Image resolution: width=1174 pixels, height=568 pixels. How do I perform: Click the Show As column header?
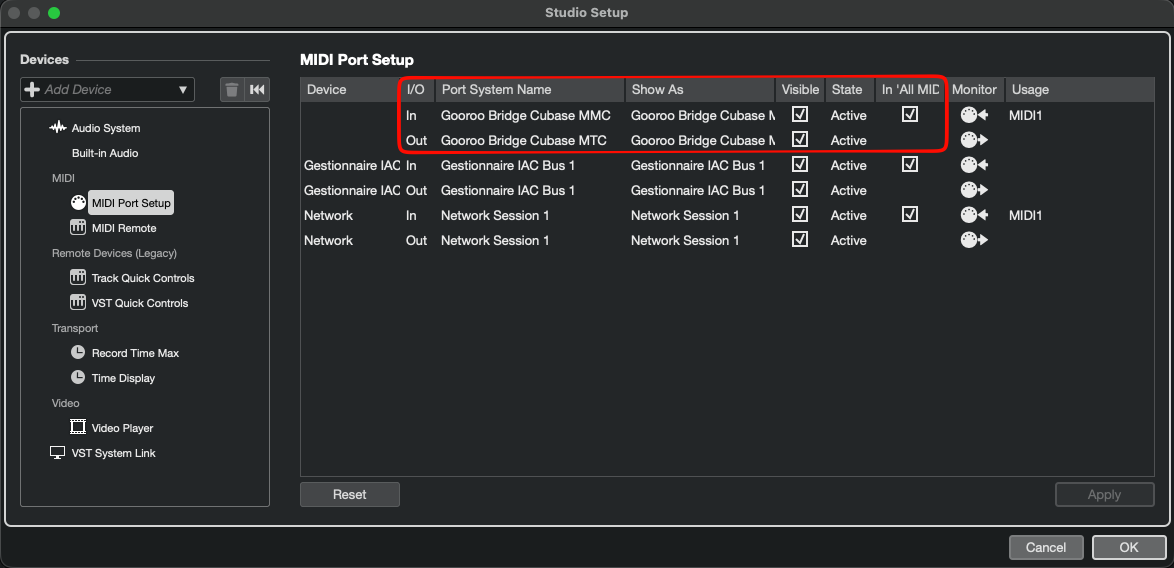700,90
